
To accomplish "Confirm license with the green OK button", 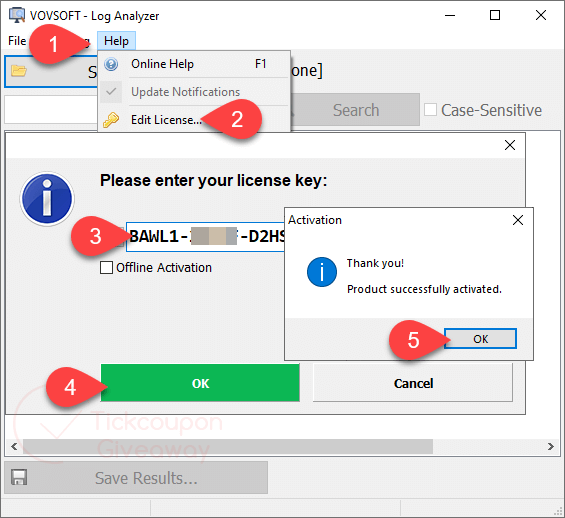I will 200,383.
